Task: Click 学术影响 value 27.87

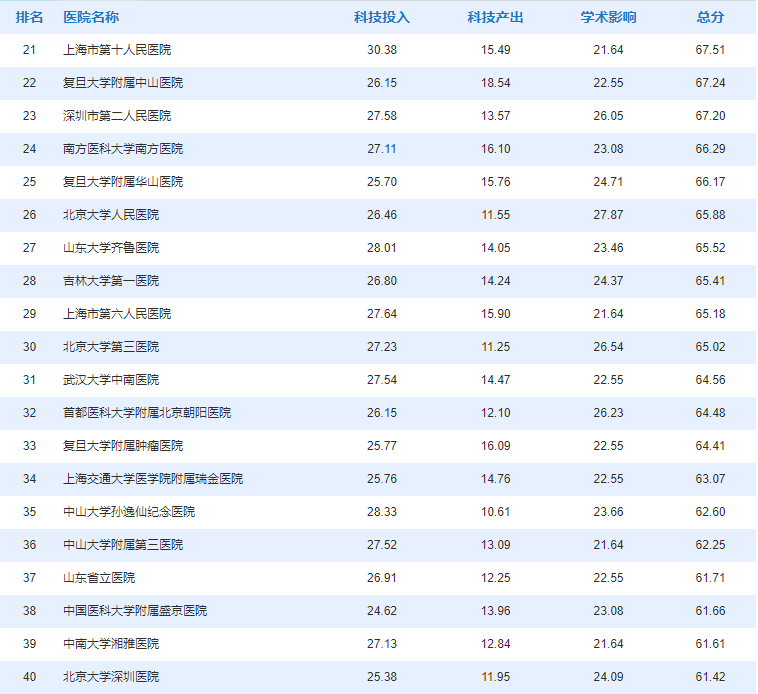Action: tap(609, 215)
